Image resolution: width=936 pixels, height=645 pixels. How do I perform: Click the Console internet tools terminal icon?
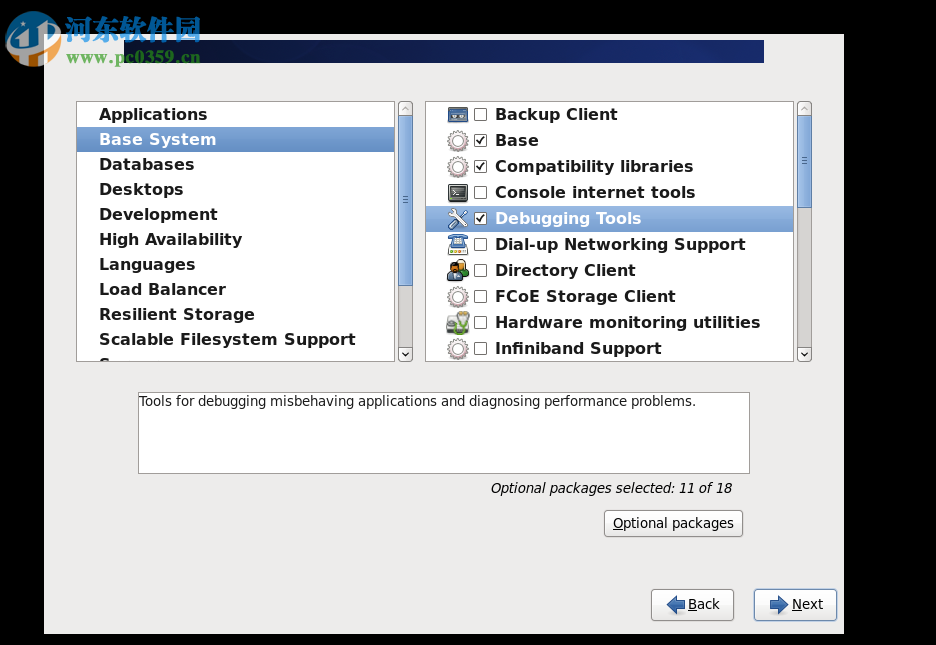click(457, 192)
